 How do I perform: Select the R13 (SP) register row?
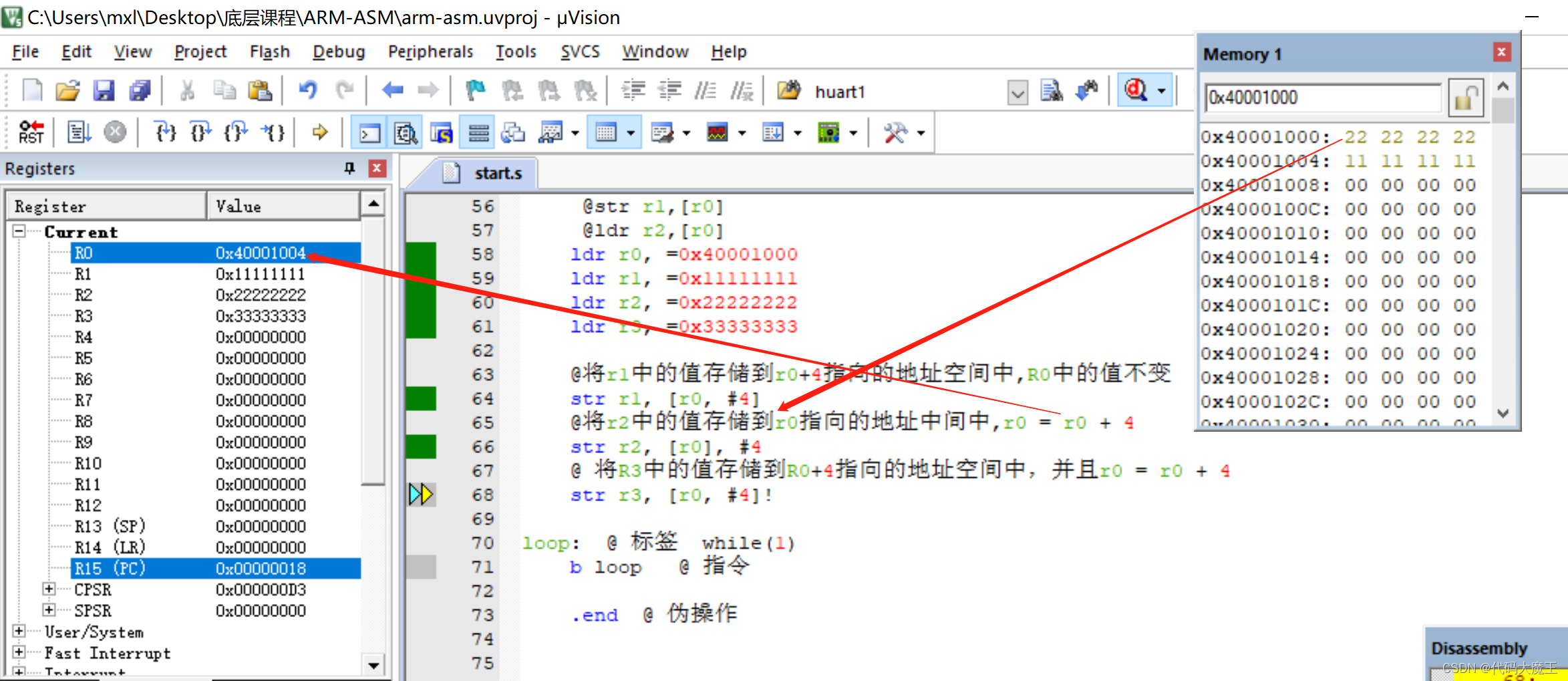point(215,526)
